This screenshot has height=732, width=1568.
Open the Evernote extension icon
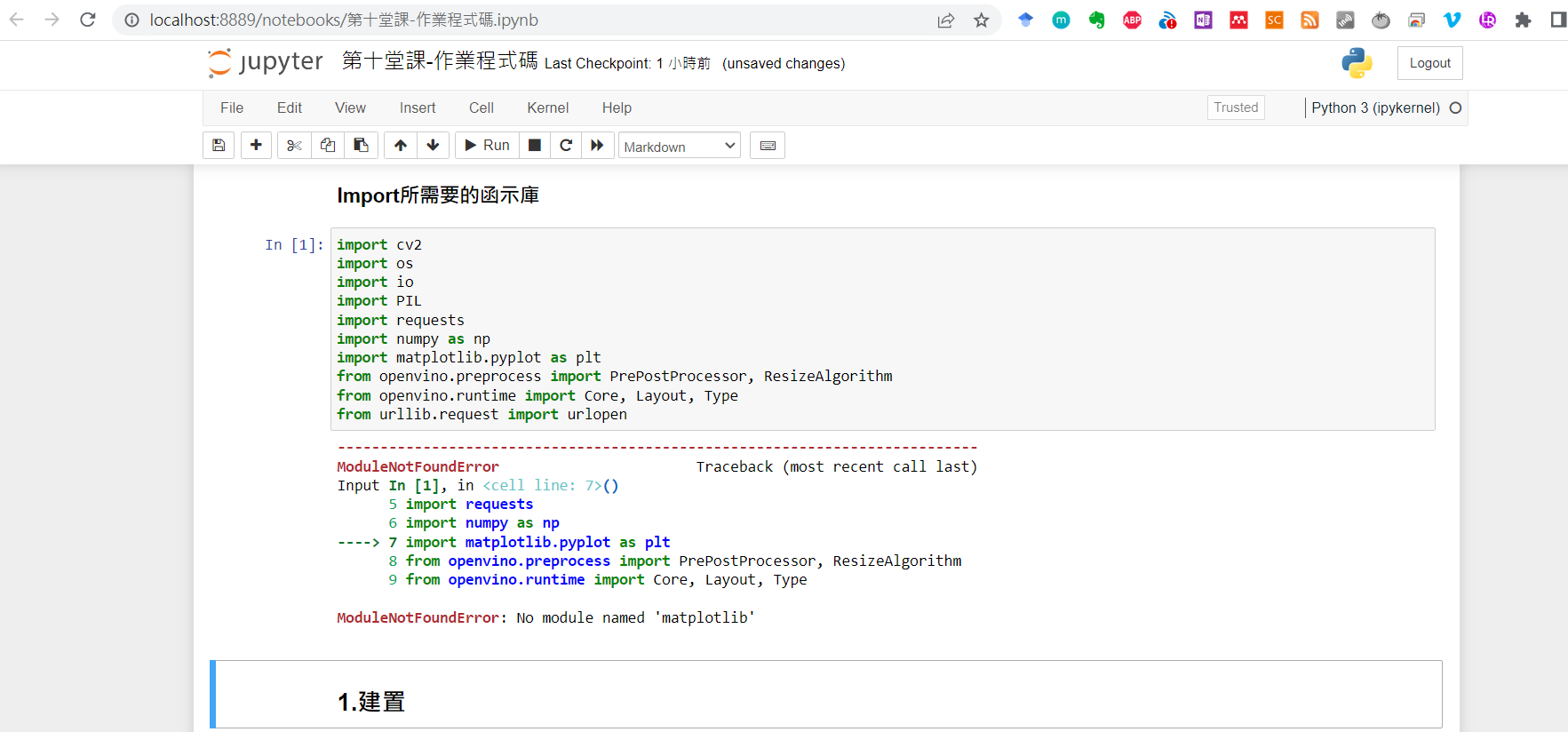coord(1096,20)
